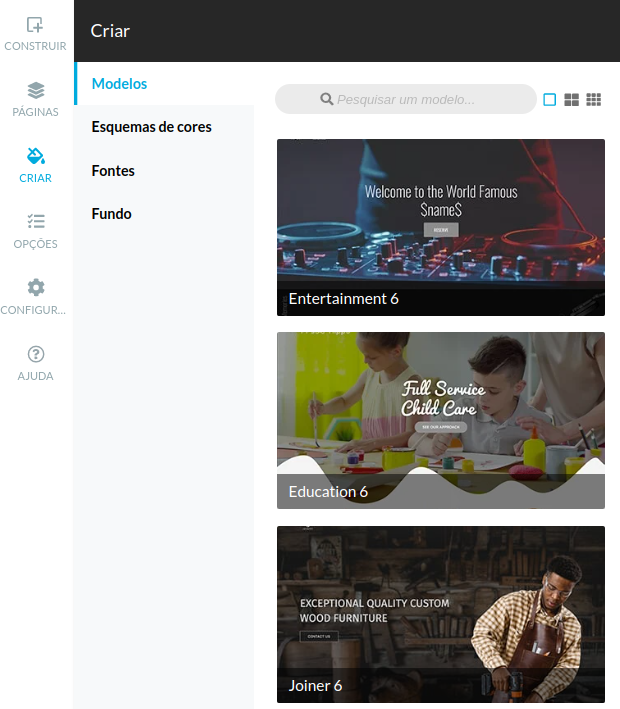Choose the Entertainment 6 template
Image resolution: width=620 pixels, height=709 pixels.
440,215
